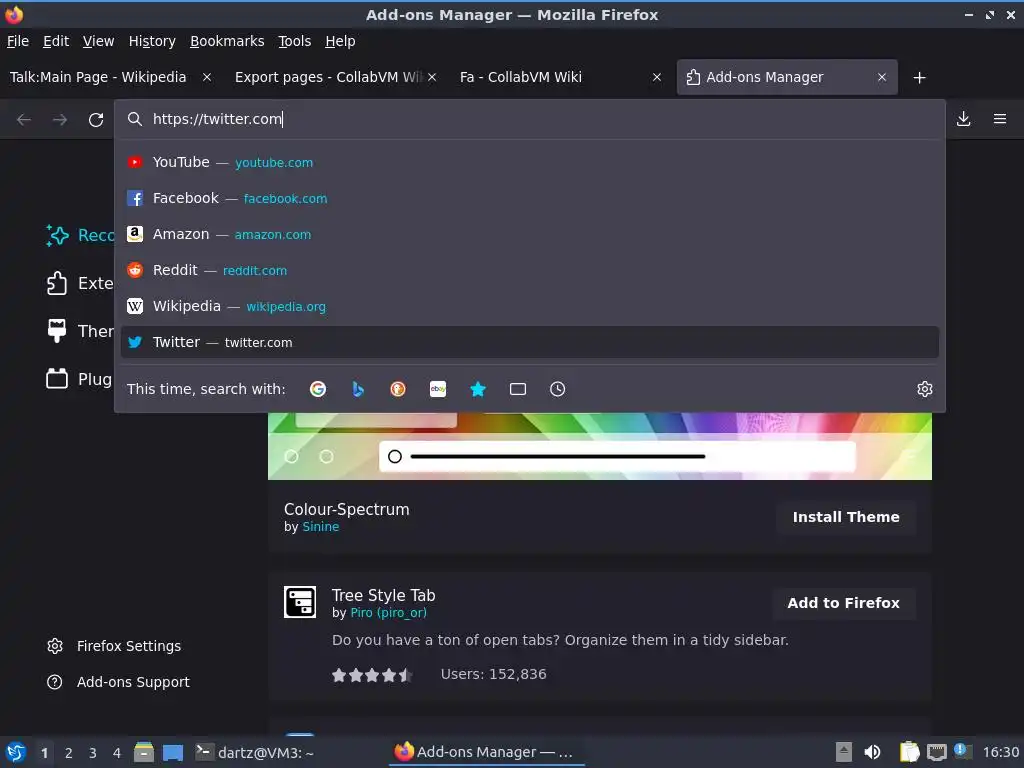Click the Add-ons Manager taskbar window button

tap(487, 752)
